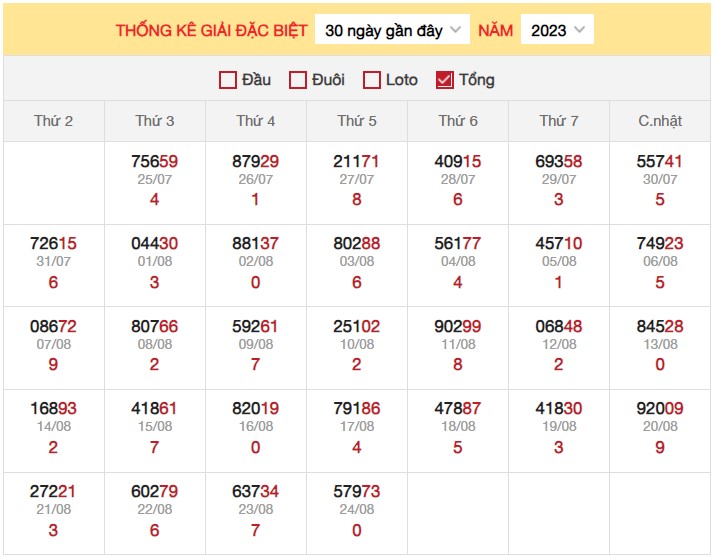Image resolution: width=715 pixels, height=557 pixels.
Task: Tick the Đuôi checkbox
Action: pos(298,80)
